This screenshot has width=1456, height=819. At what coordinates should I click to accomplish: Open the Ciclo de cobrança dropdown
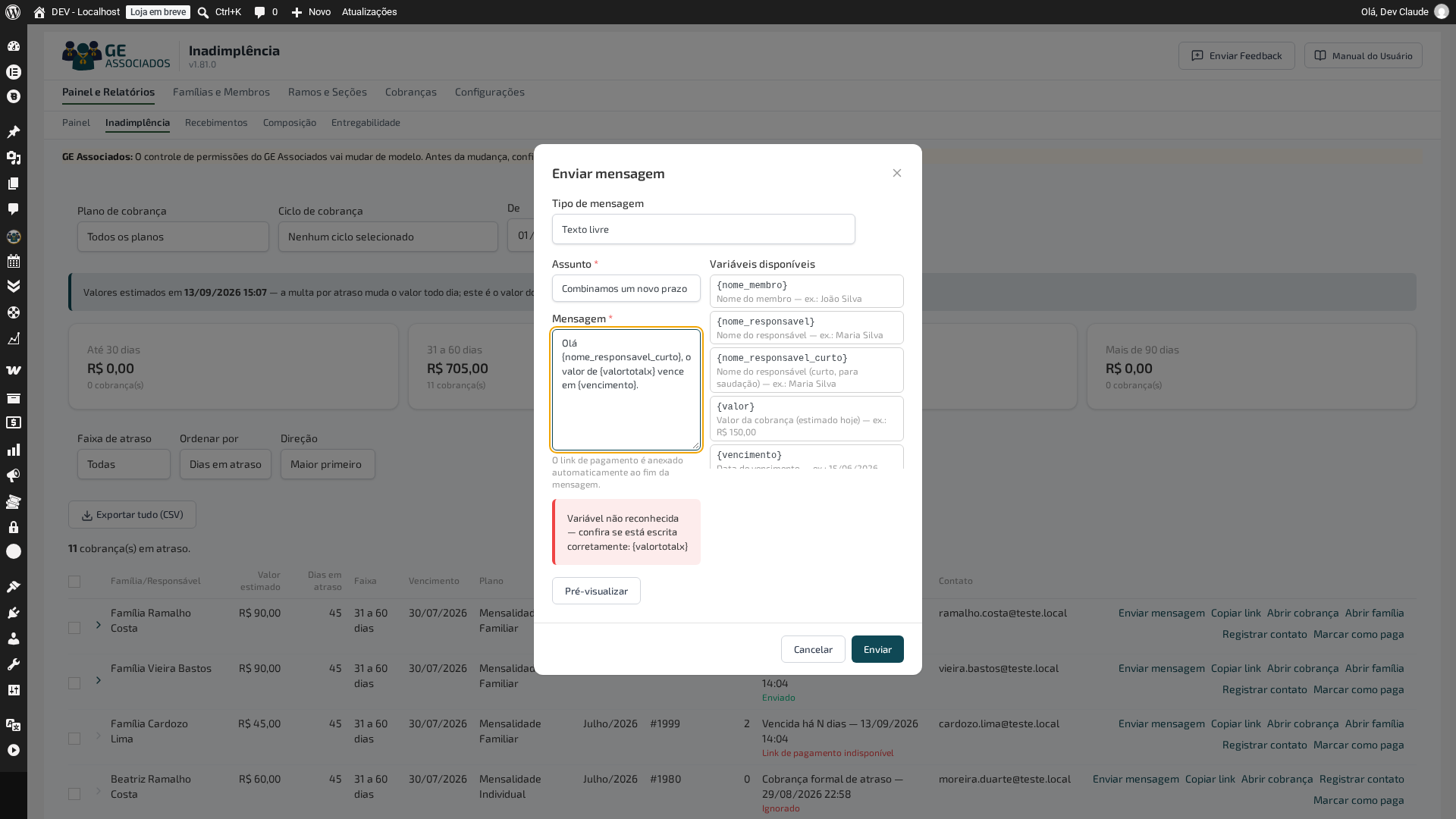click(388, 237)
